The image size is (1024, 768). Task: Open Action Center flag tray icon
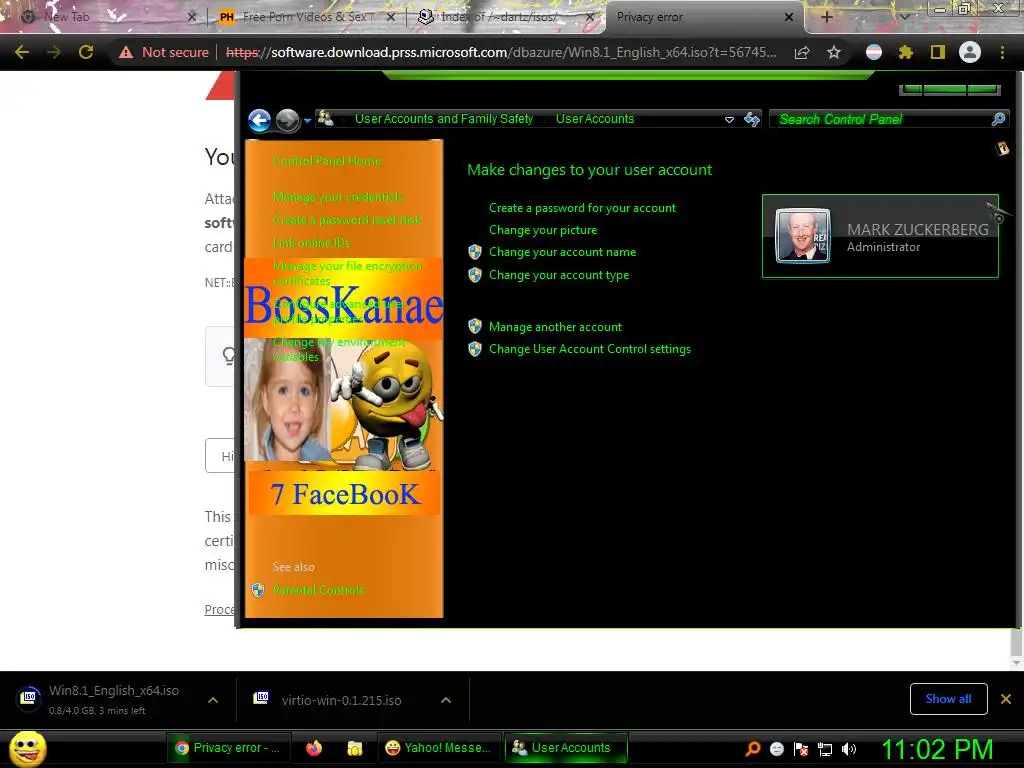click(x=801, y=749)
